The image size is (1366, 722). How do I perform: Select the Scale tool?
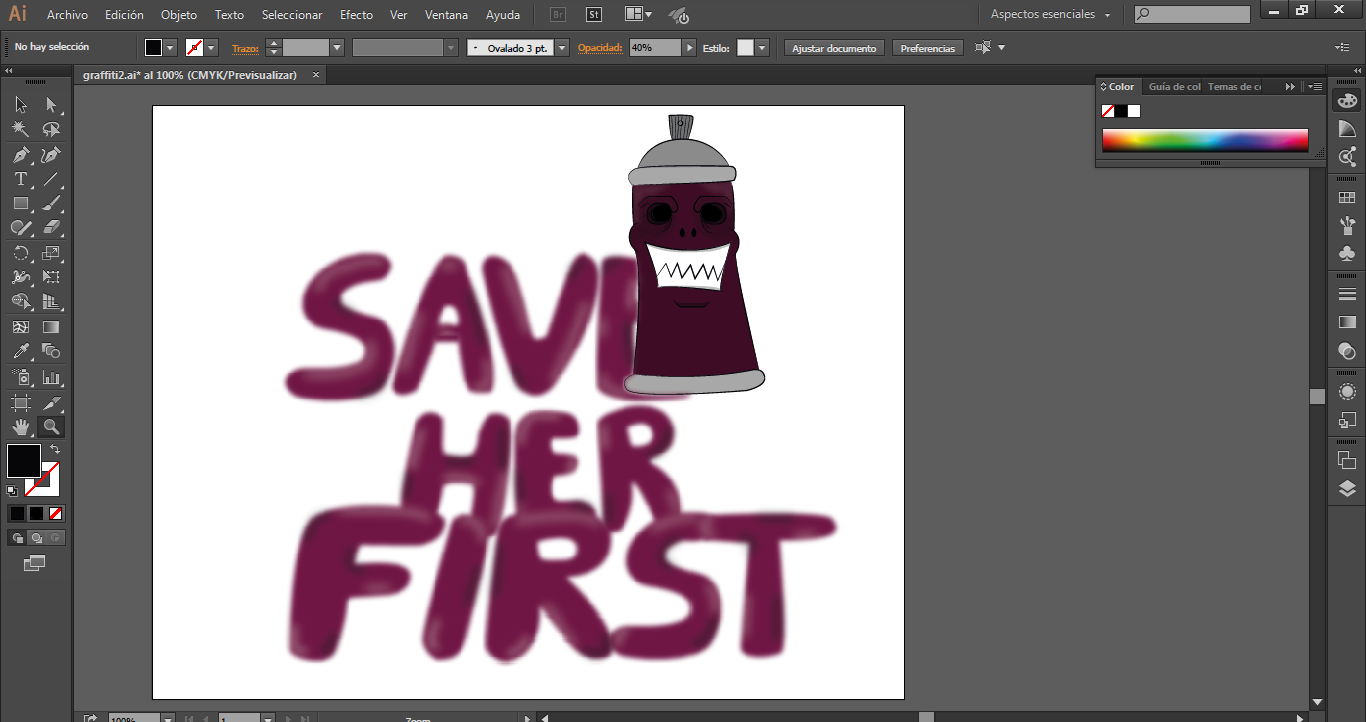(x=51, y=254)
